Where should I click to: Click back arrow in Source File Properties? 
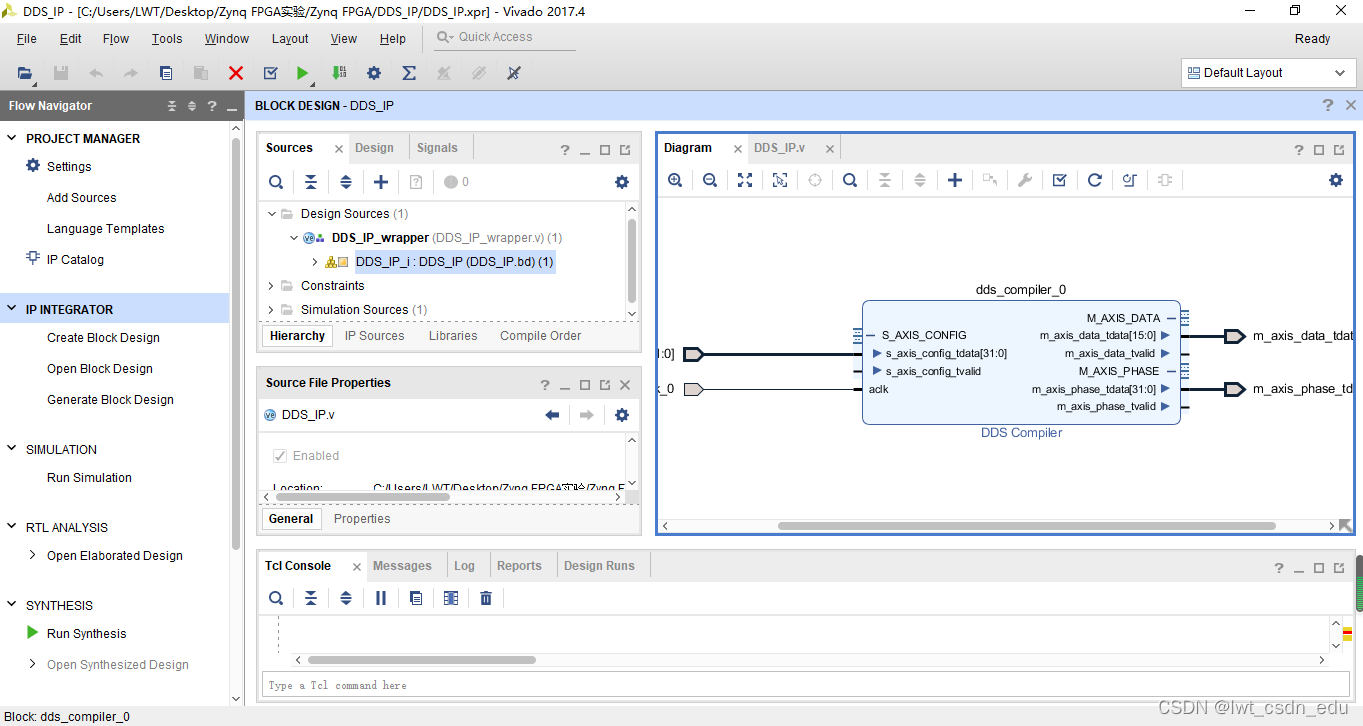coord(552,415)
